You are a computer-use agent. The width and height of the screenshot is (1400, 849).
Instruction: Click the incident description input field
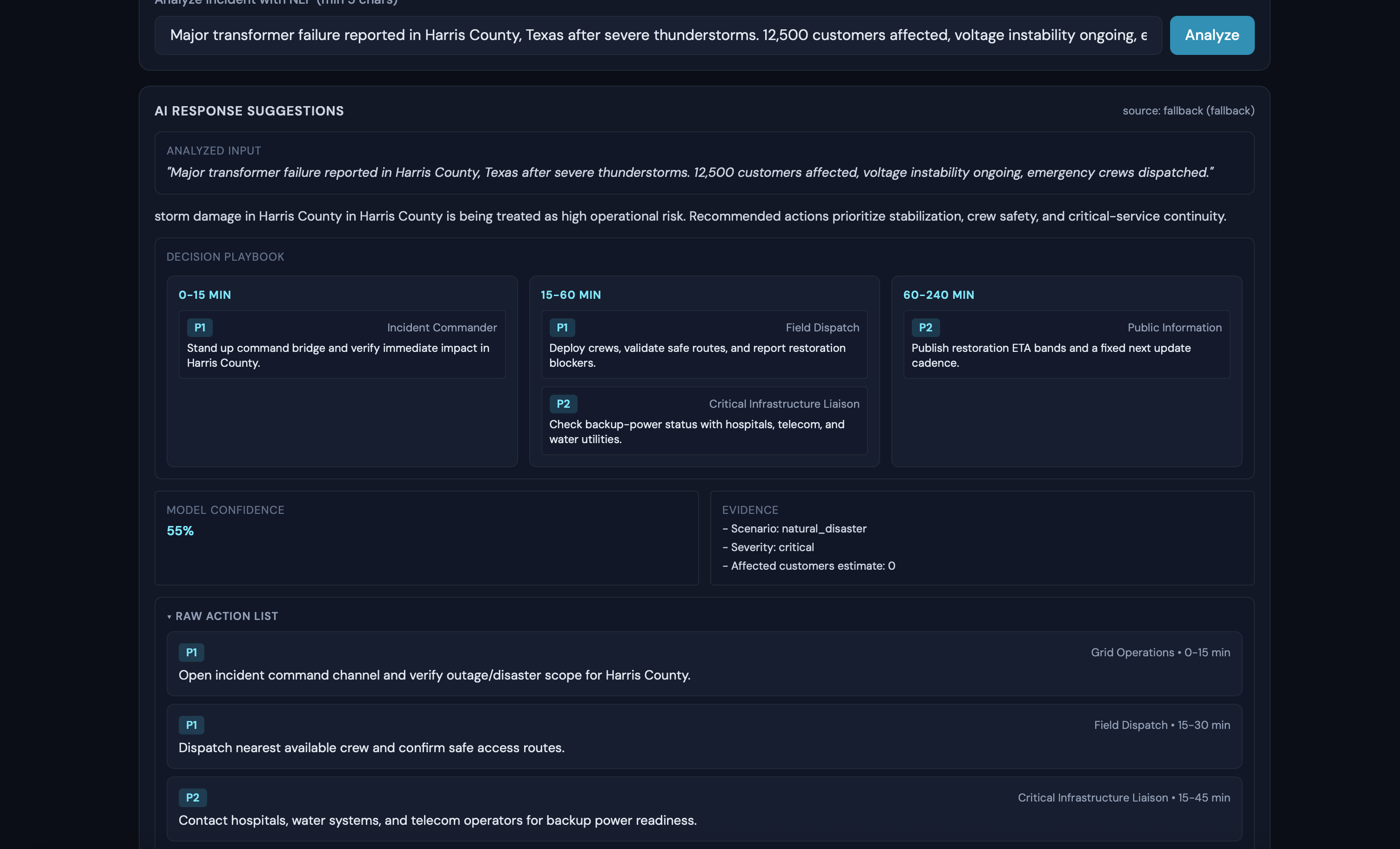point(657,35)
